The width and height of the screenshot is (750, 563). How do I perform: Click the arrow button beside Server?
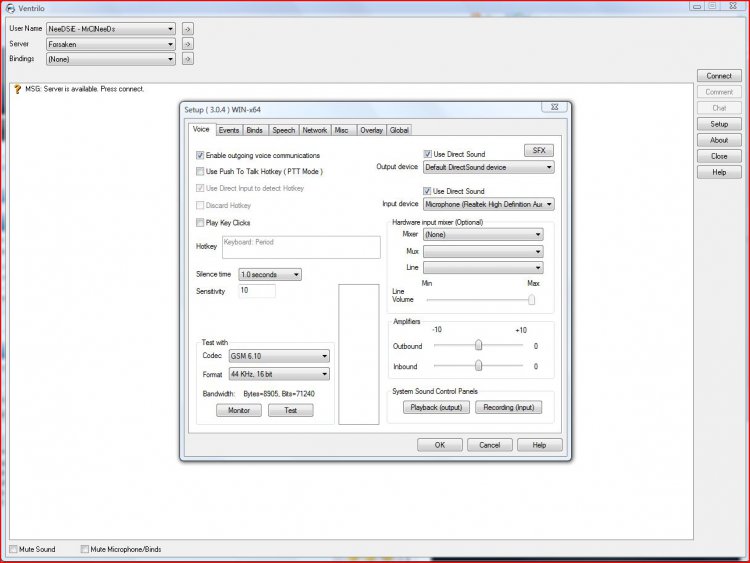(x=188, y=44)
